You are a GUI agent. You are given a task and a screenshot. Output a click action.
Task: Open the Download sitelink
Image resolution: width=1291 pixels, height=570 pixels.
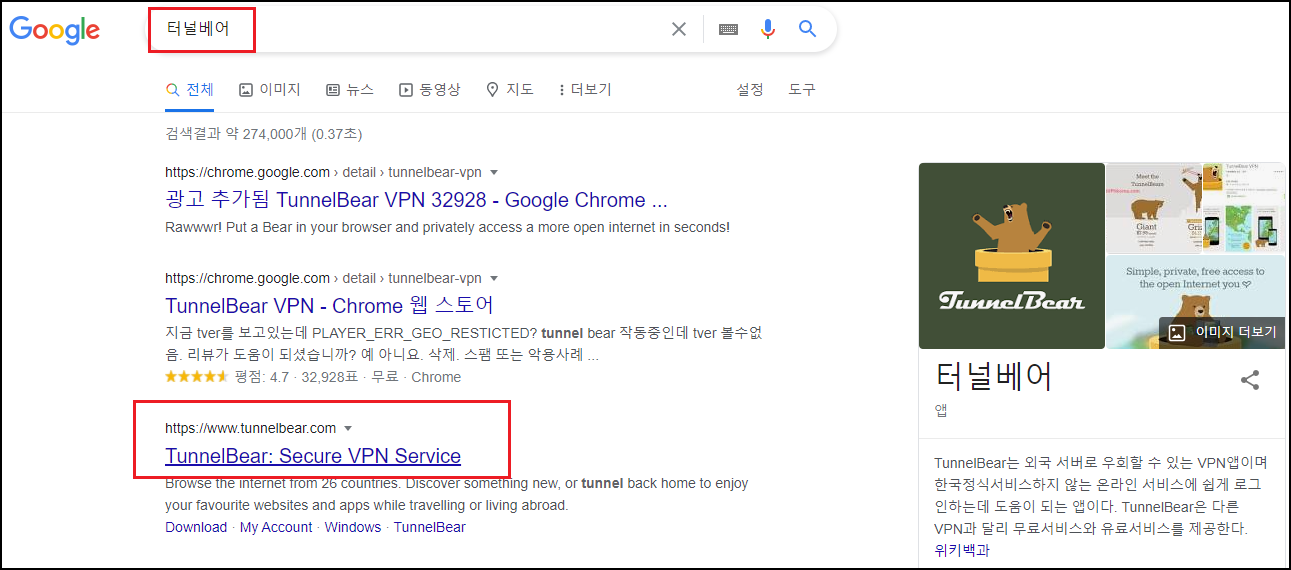pos(196,527)
